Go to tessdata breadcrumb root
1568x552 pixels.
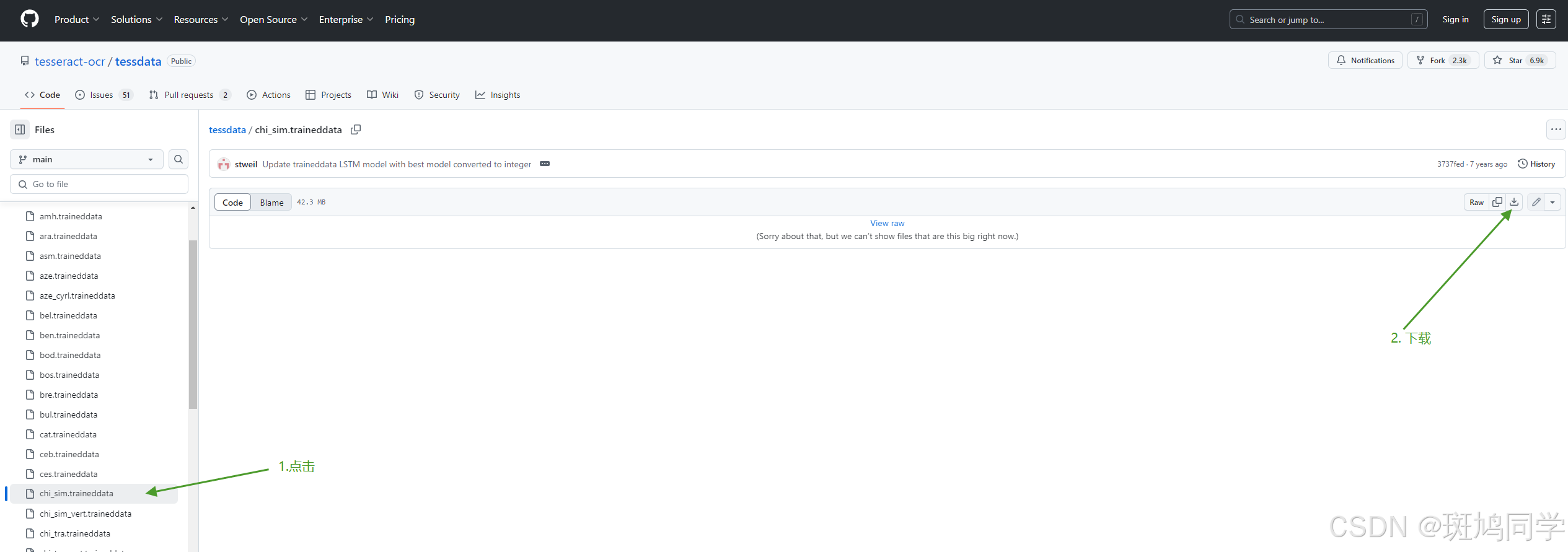[227, 129]
